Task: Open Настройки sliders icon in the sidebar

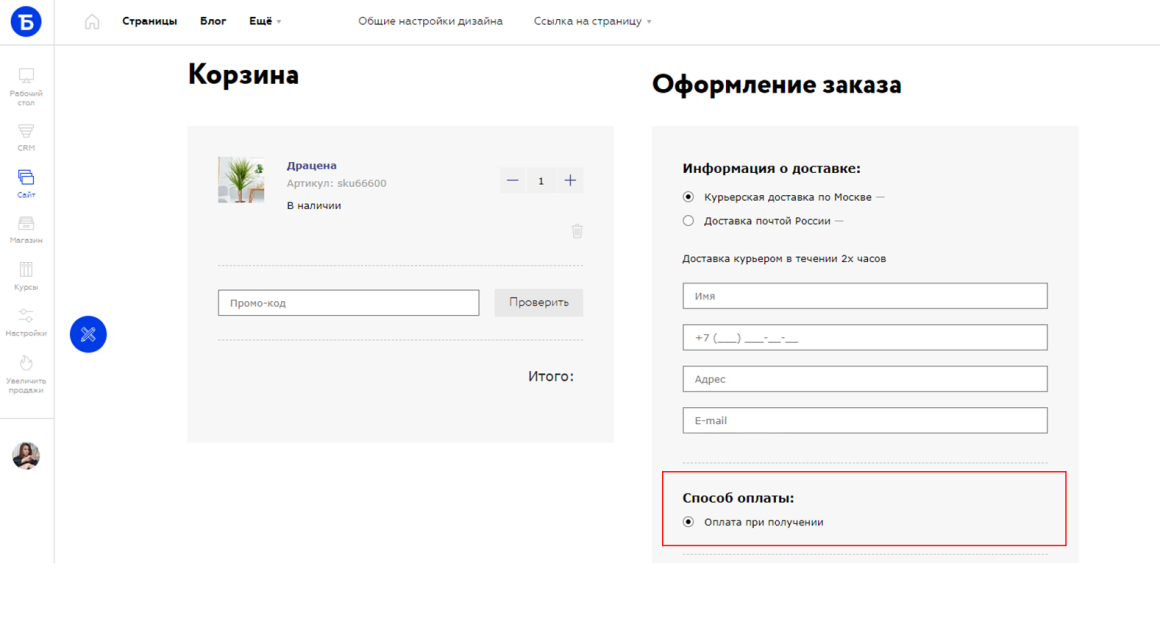Action: (26, 316)
